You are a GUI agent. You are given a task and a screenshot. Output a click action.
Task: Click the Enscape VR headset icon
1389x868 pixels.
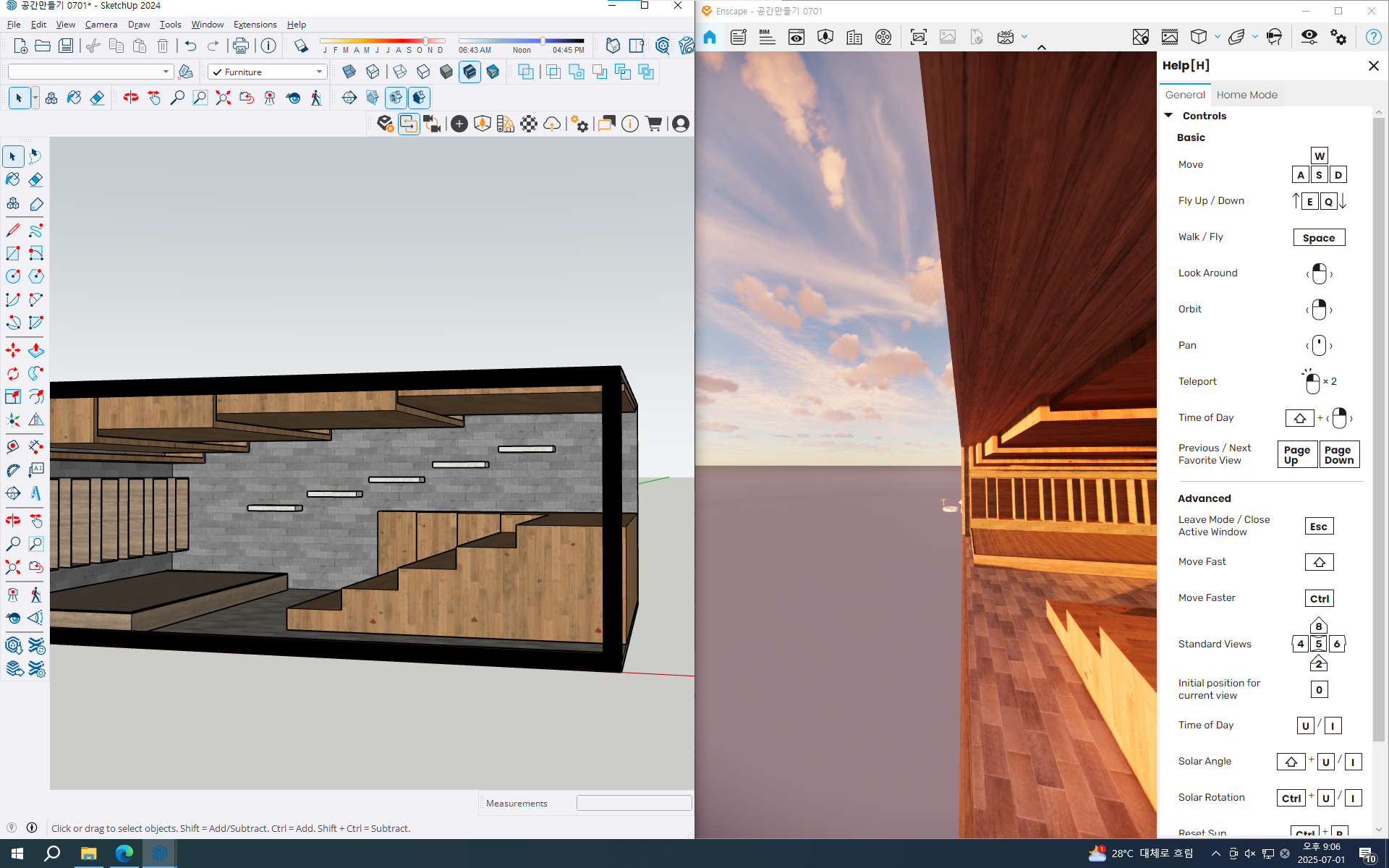point(1274,38)
